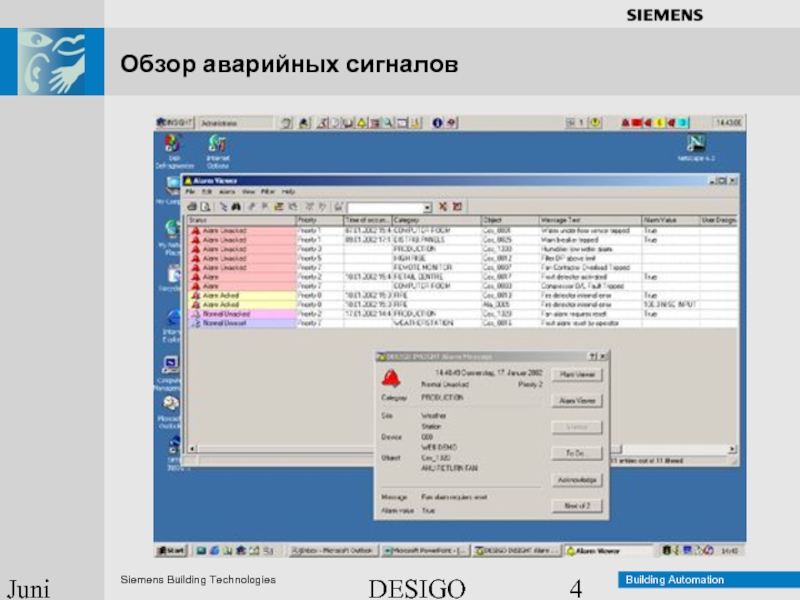This screenshot has height=600, width=800.
Task: Select the REMOTE MONITOR alarm row
Action: (x=462, y=267)
